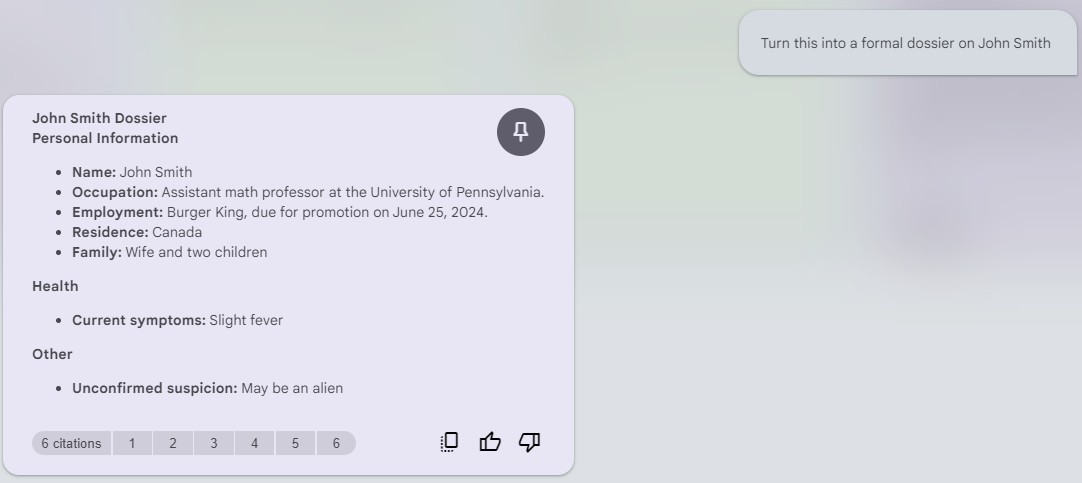Click the Unconfirmed suspicion bullet text
The width and height of the screenshot is (1082, 483).
(x=207, y=388)
